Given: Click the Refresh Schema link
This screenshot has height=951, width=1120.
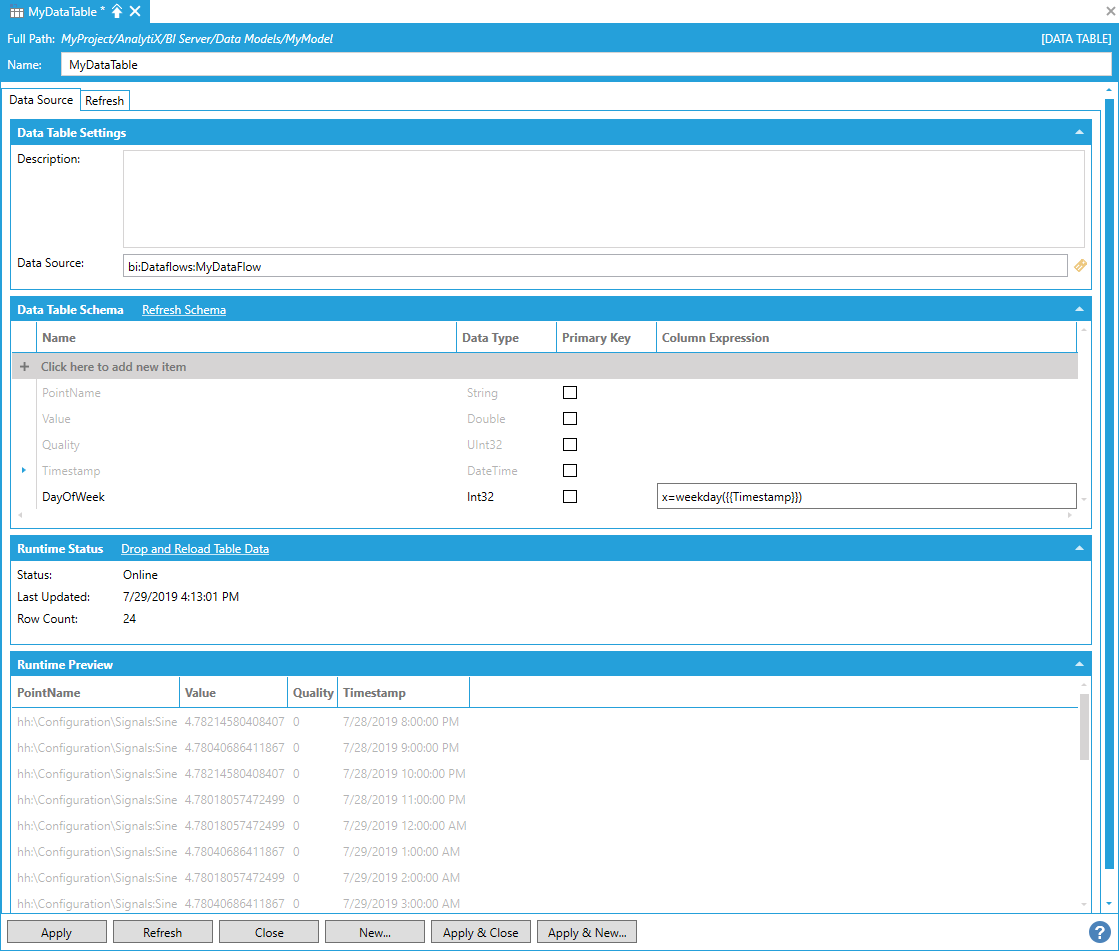Looking at the screenshot, I should (x=184, y=310).
